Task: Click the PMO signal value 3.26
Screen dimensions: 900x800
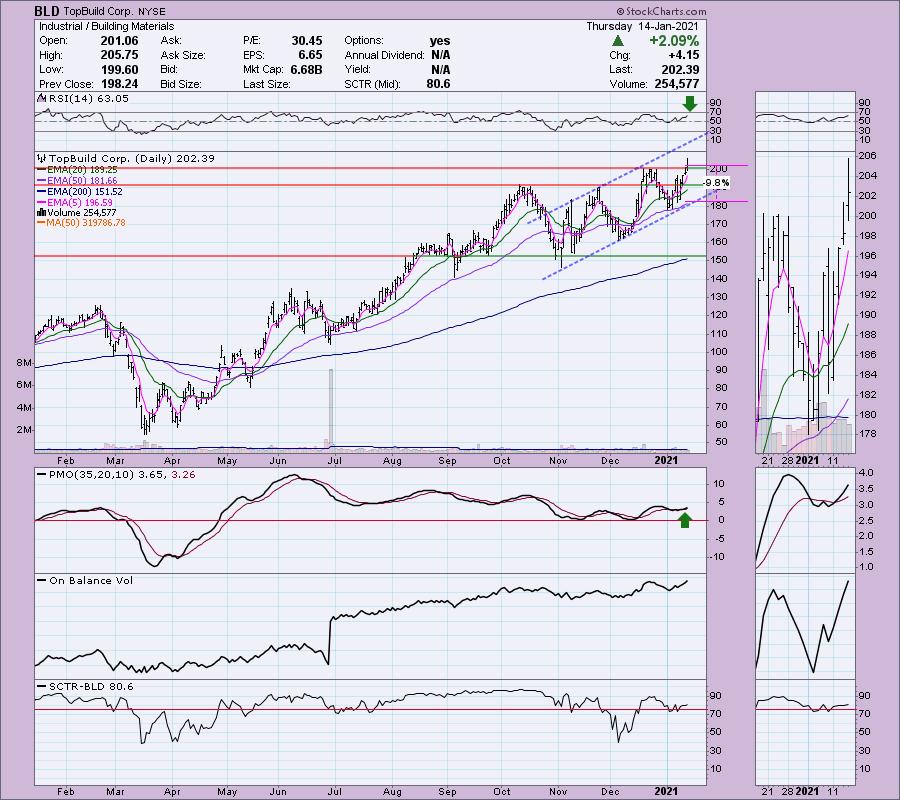Action: [x=183, y=475]
